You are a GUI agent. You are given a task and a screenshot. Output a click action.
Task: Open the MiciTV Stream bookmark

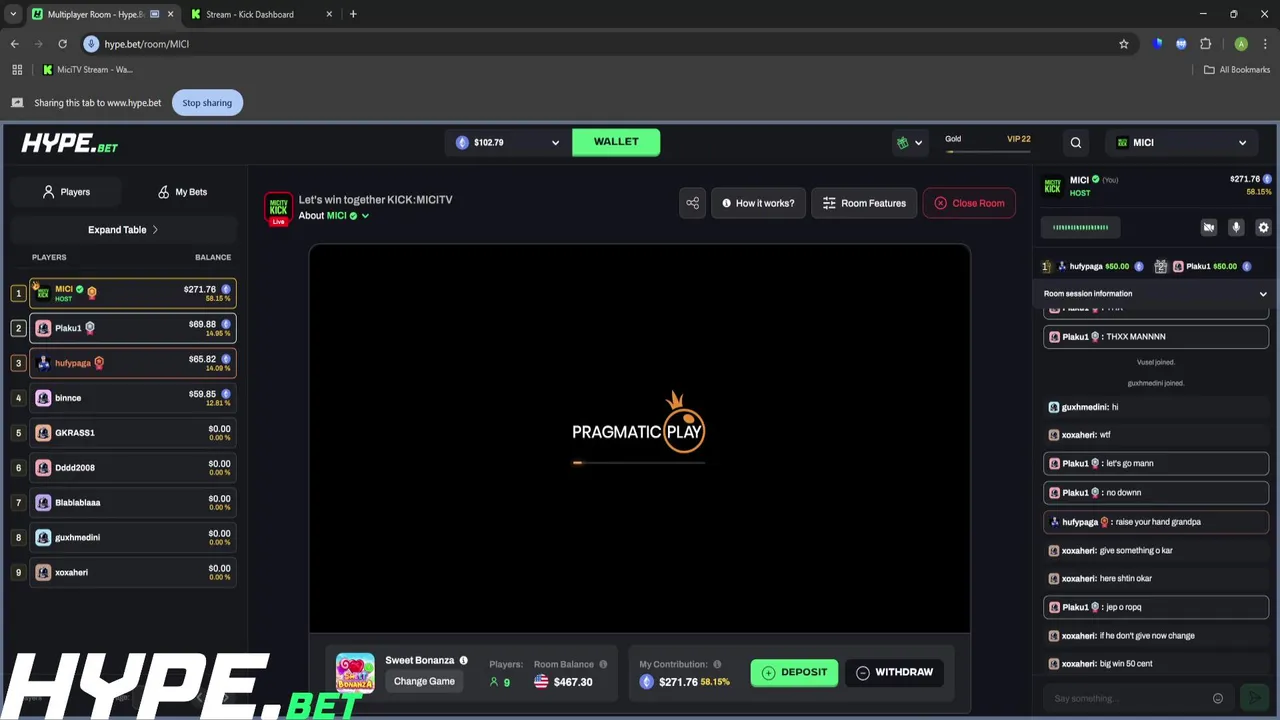[87, 70]
